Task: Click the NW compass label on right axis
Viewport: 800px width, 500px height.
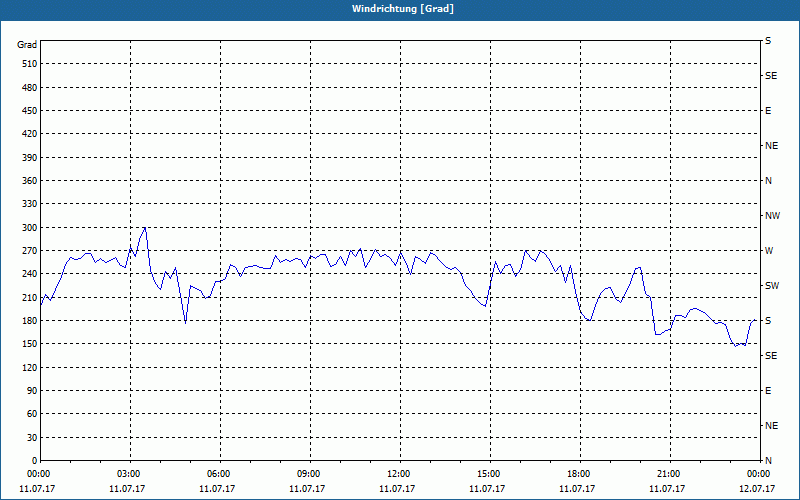Action: pyautogui.click(x=772, y=216)
